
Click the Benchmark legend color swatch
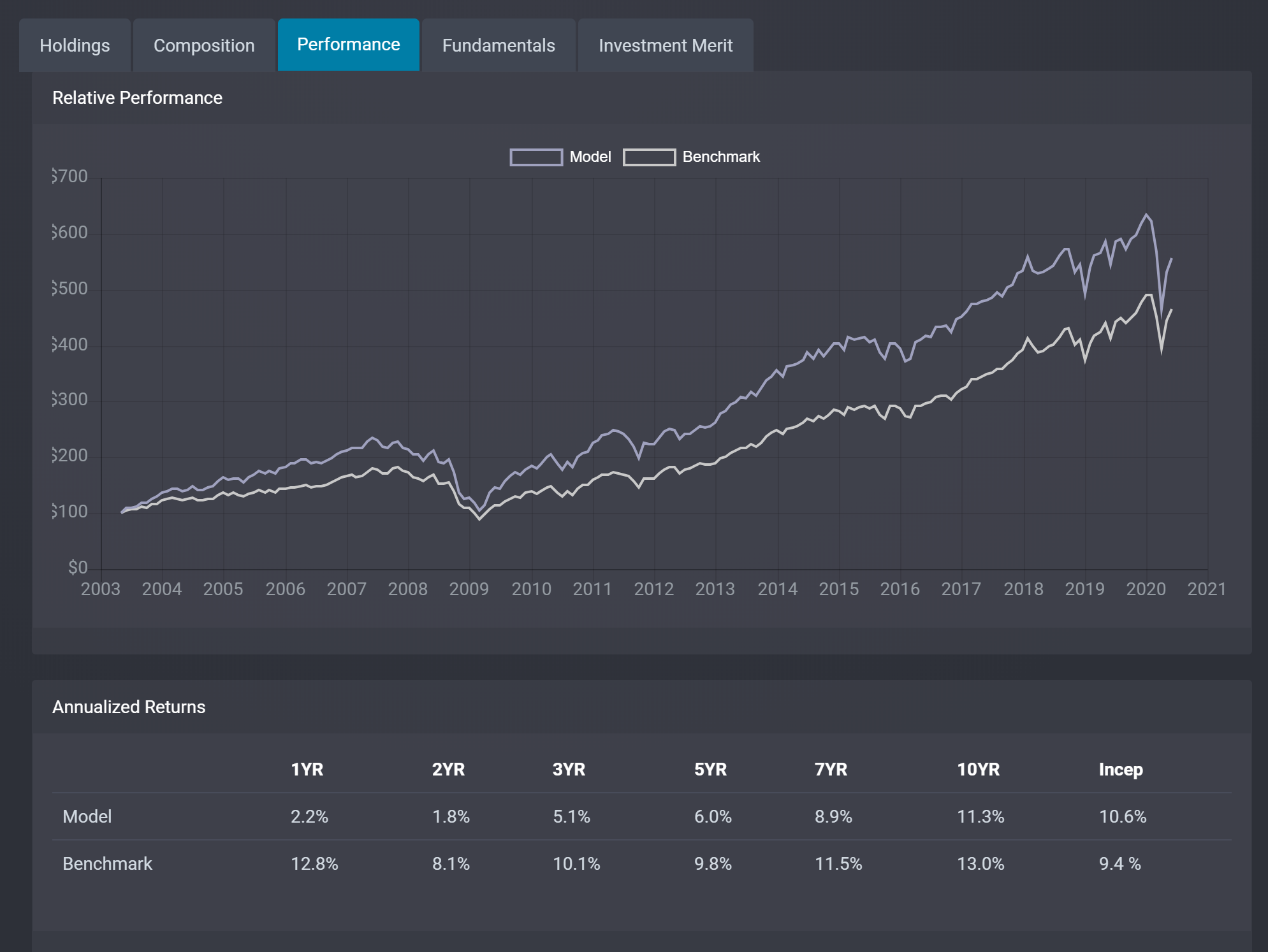649,157
